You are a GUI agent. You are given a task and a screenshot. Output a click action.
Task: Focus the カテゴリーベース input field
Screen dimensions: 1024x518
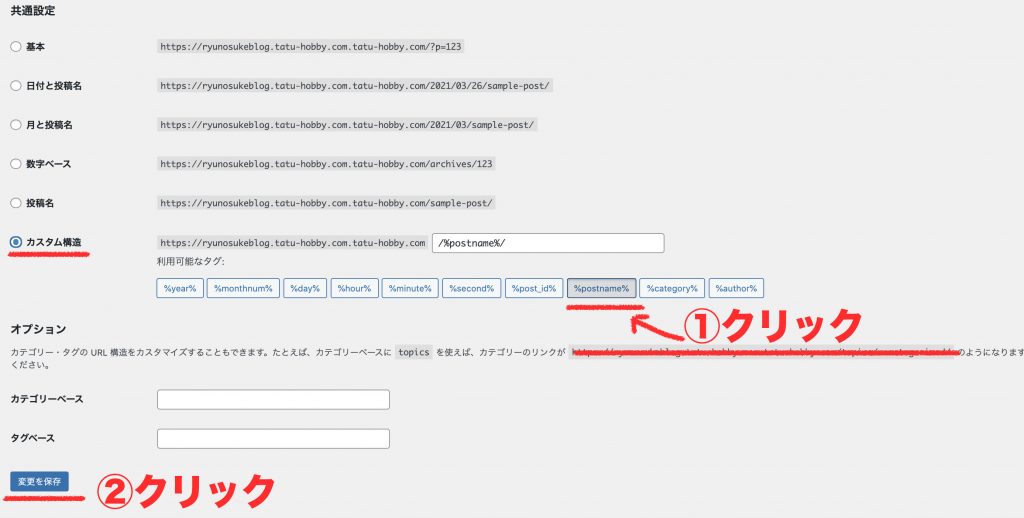273,400
